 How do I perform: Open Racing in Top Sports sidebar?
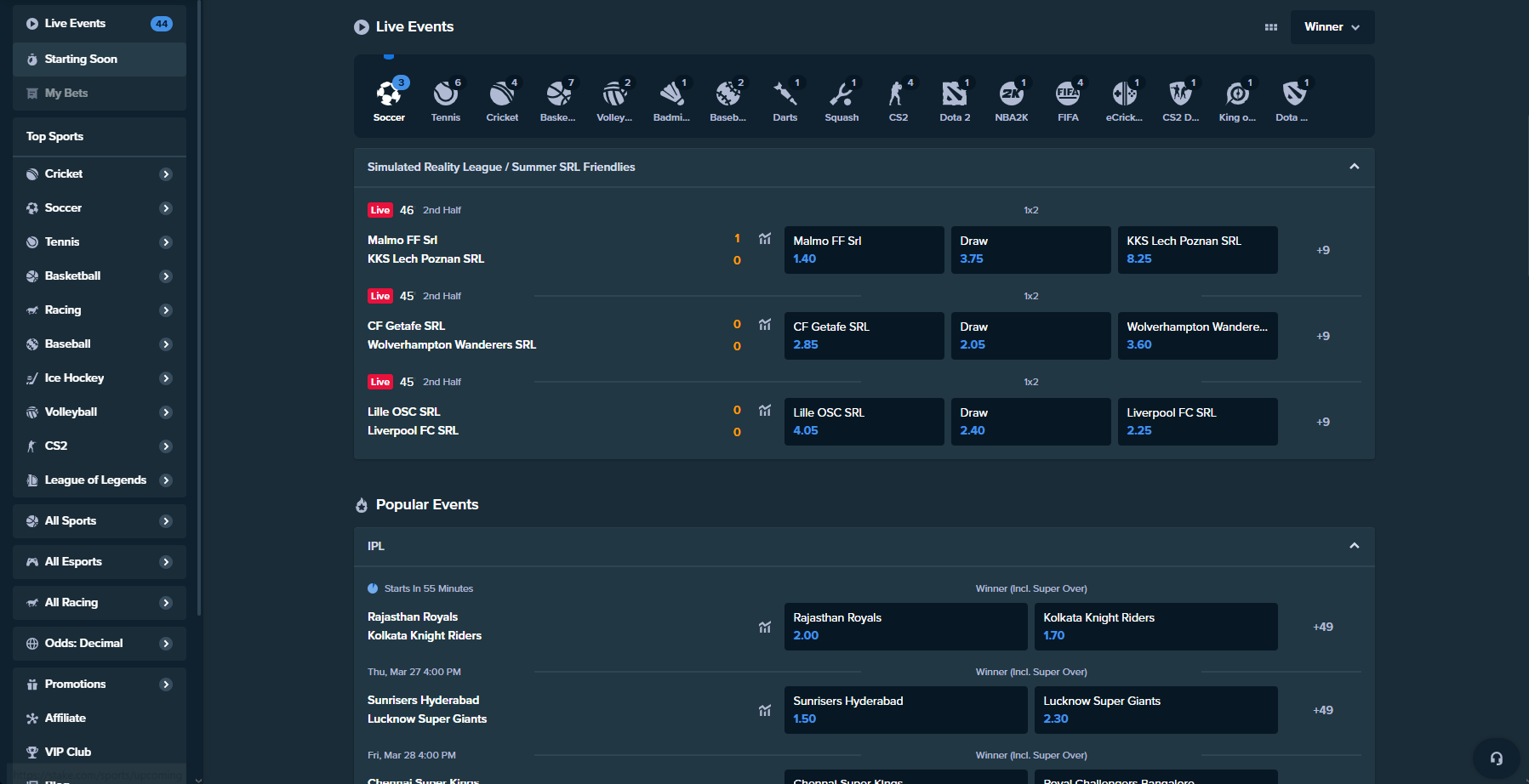[100, 310]
